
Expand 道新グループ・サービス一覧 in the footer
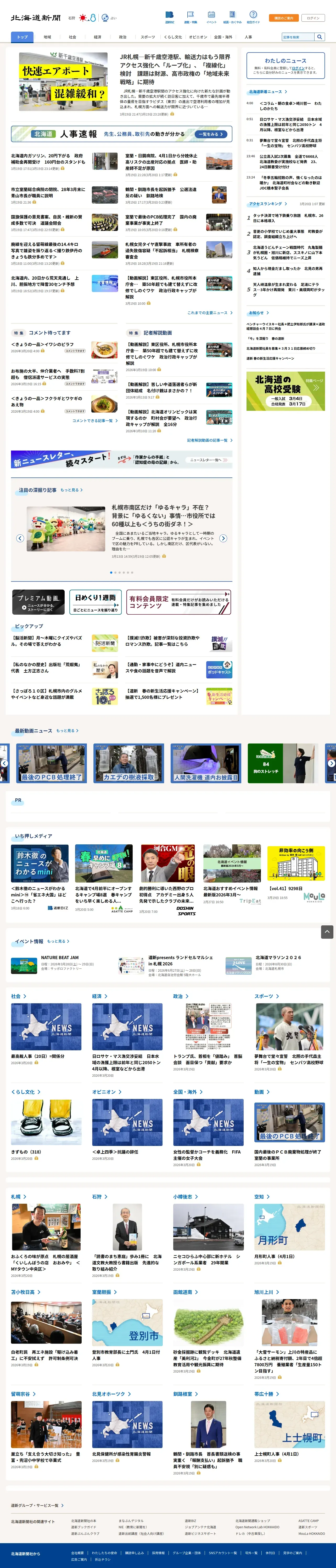coord(37,1505)
